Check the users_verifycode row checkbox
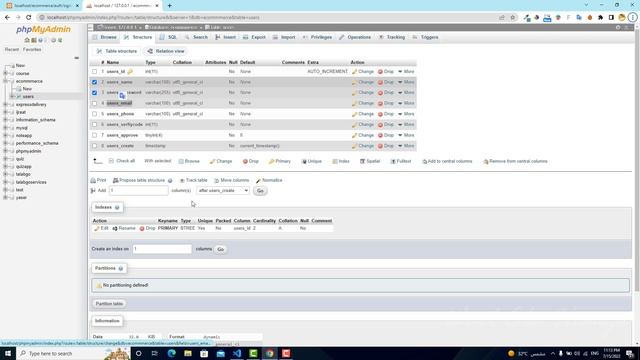Screen dimensions: 640x360 click(x=94, y=124)
